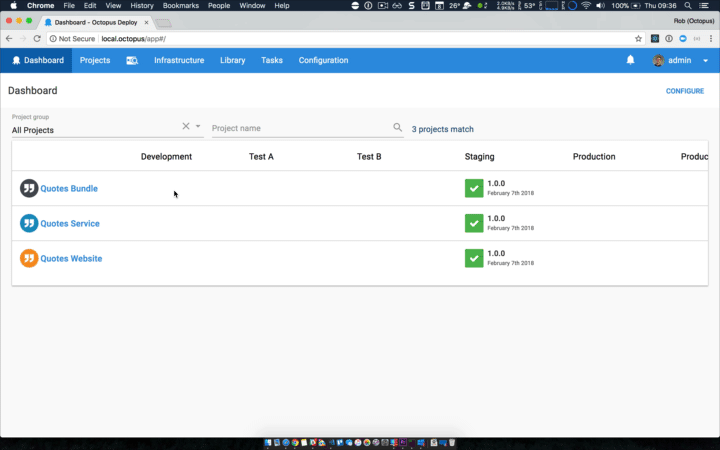Click the Quotes Service project logo
The width and height of the screenshot is (720, 450).
[28, 223]
